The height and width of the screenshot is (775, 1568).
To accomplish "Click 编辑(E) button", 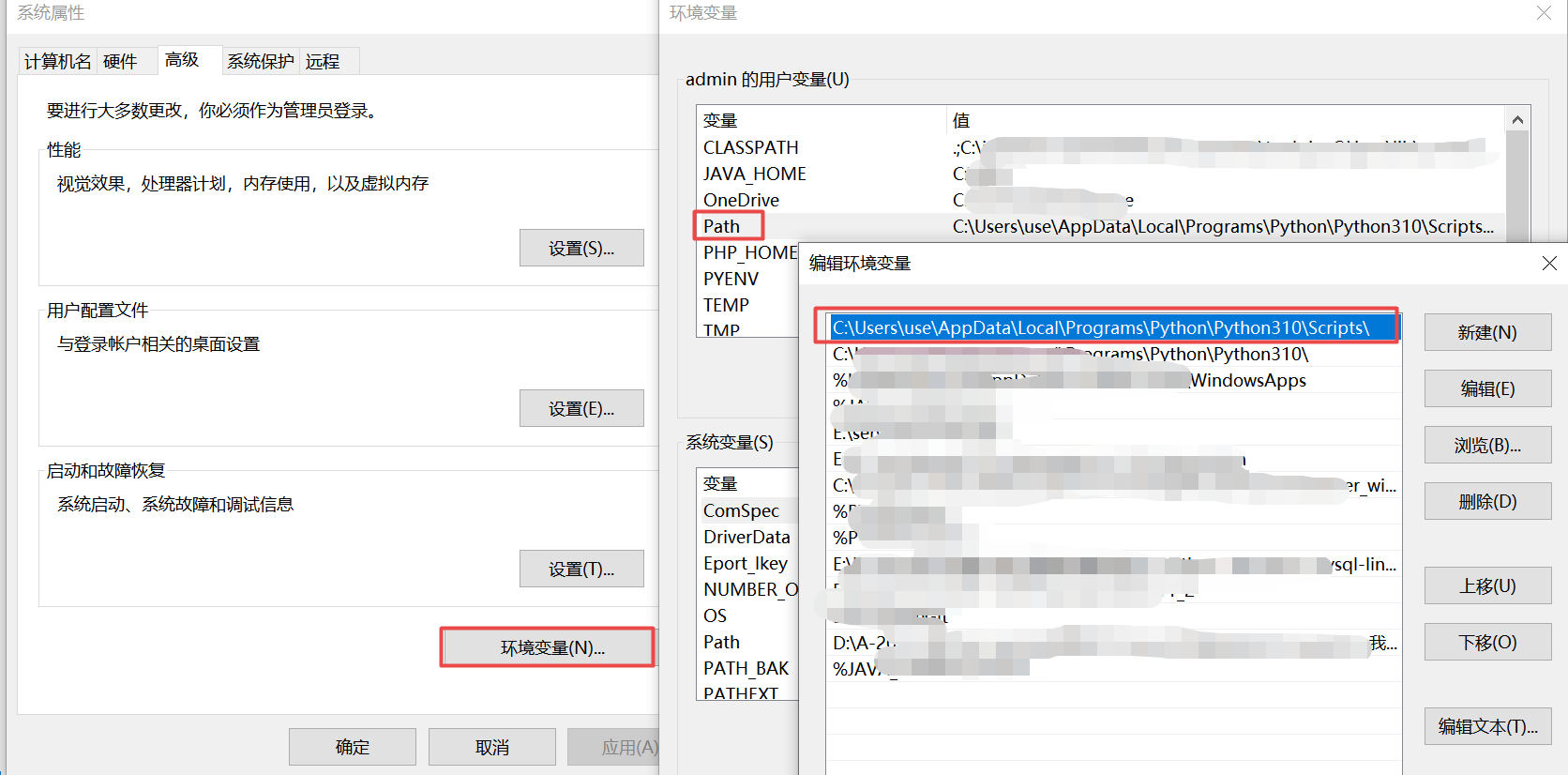I will tap(1487, 388).
